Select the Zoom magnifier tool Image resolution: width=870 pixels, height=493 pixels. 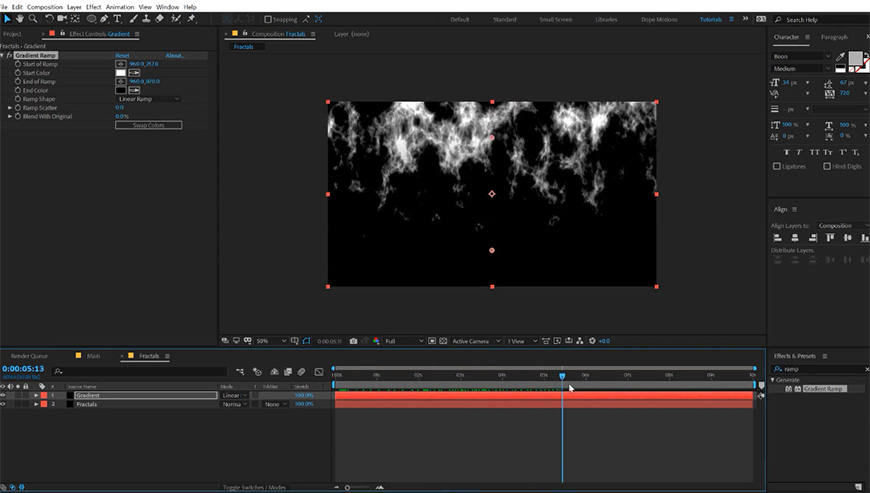(x=33, y=18)
